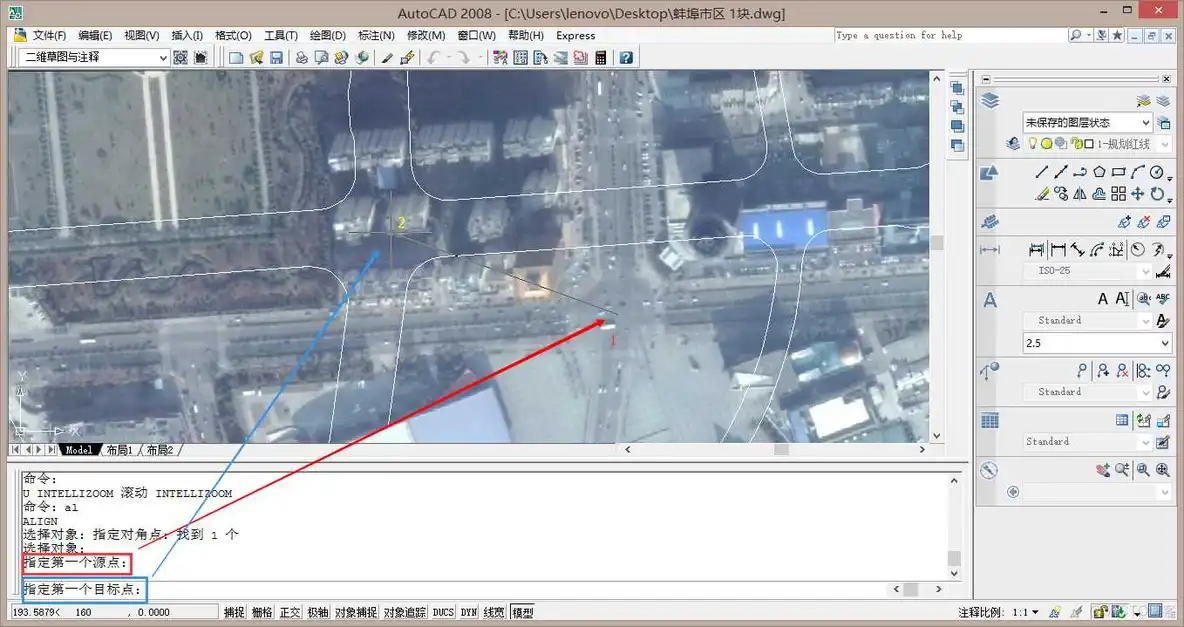1184x627 pixels.
Task: Select the multiline text tool
Action: pyautogui.click(x=1103, y=299)
